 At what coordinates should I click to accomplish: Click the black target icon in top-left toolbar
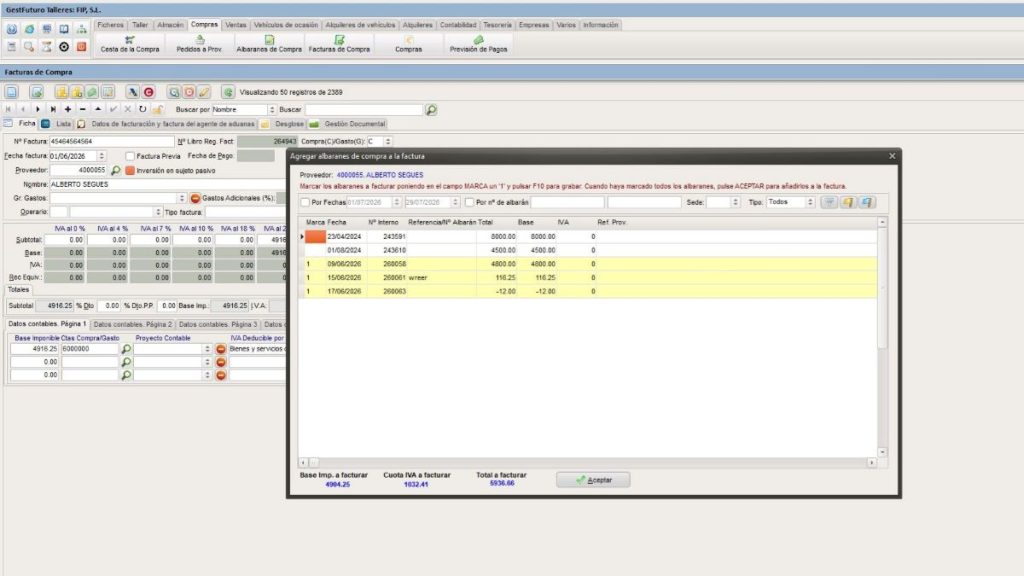[64, 46]
